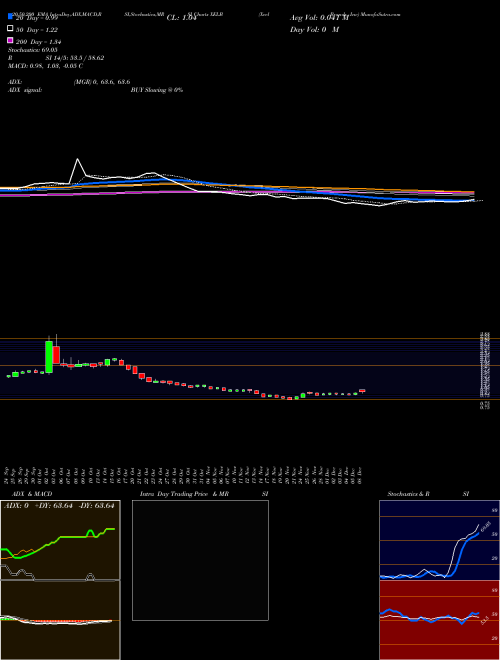Click the rotated 69.03 label on the stochastics line
Viewport: 500px width, 660px height.
485,526
